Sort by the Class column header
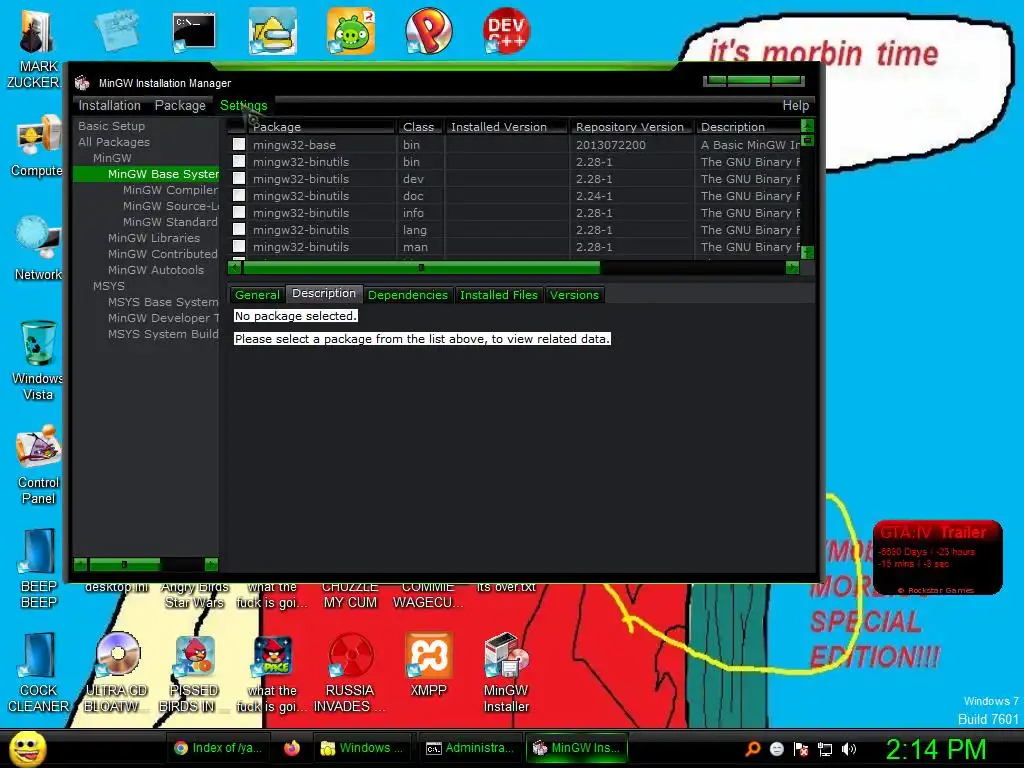1024x768 pixels. (x=419, y=127)
